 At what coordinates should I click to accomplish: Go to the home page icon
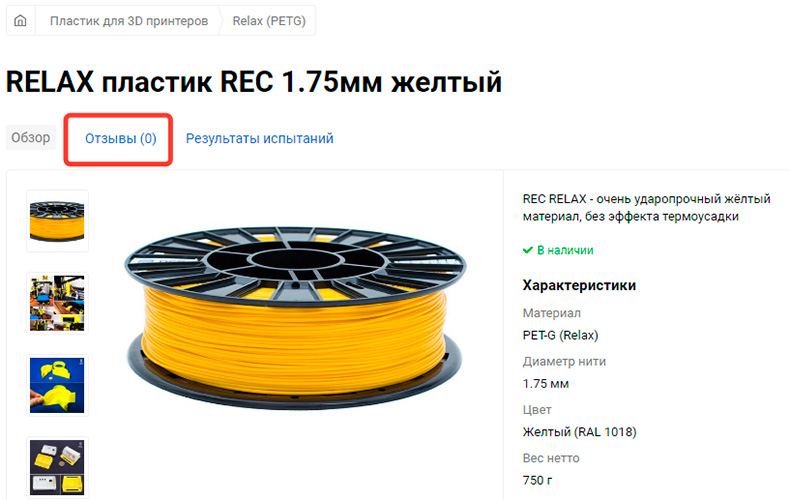(x=20, y=21)
